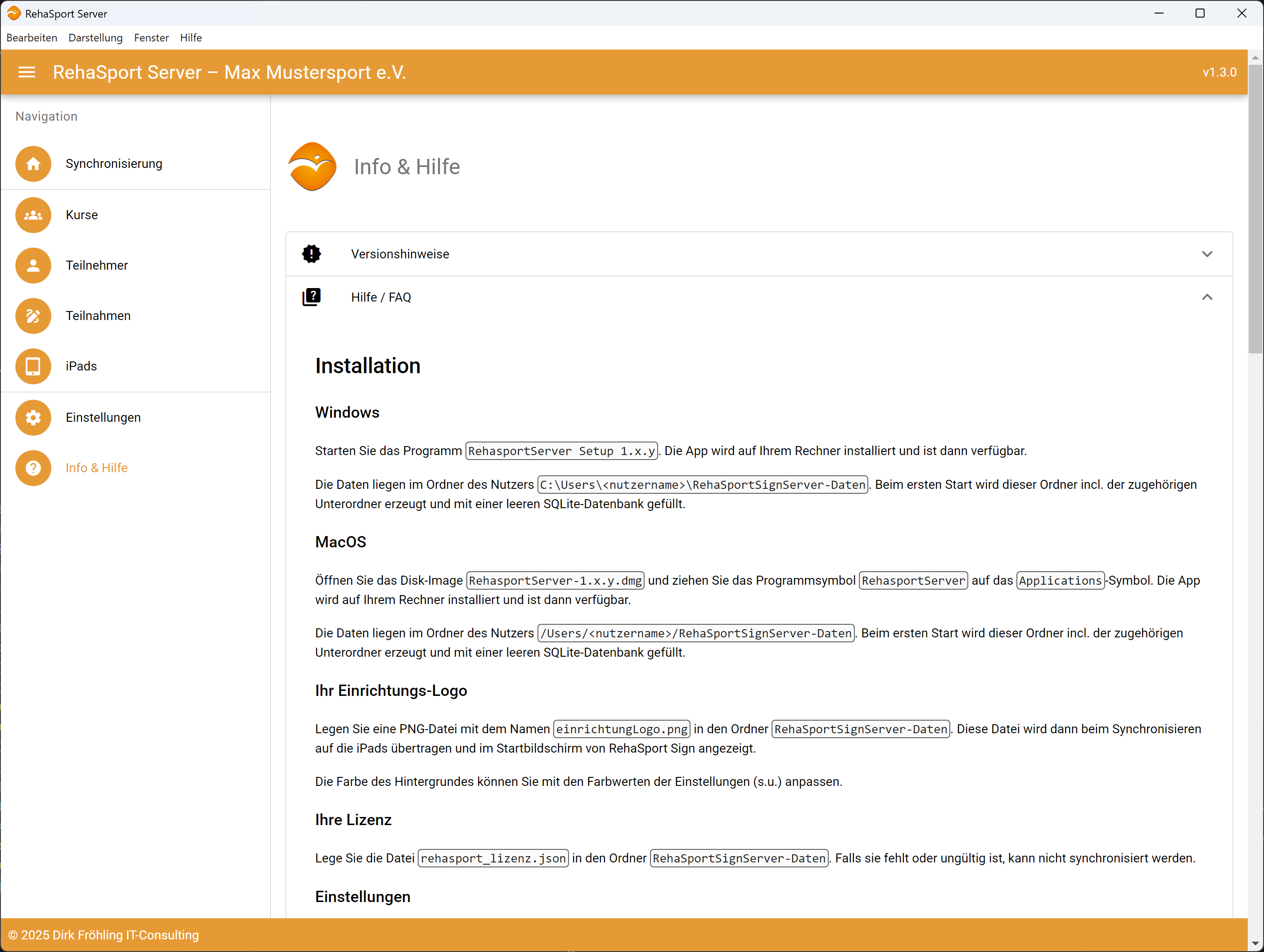Click the hamburger menu icon in header
1264x952 pixels.
pyautogui.click(x=27, y=72)
